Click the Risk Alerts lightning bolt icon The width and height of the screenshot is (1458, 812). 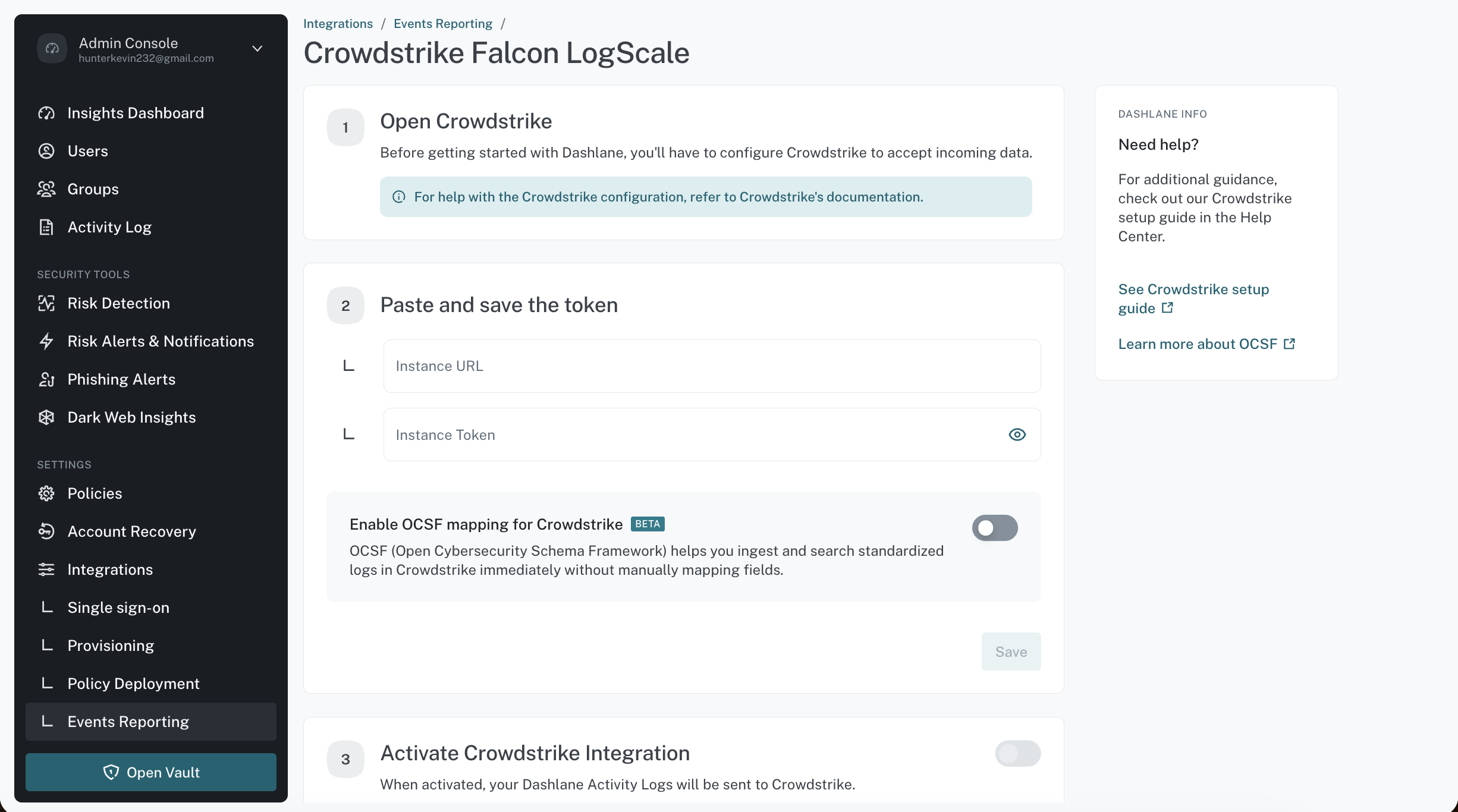(46, 341)
